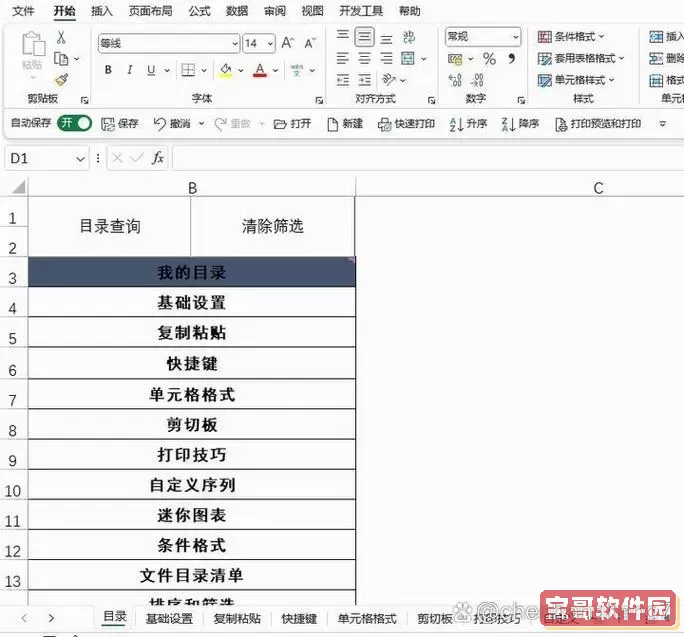Expand the borders dropdown arrow
684x637 pixels.
204,70
